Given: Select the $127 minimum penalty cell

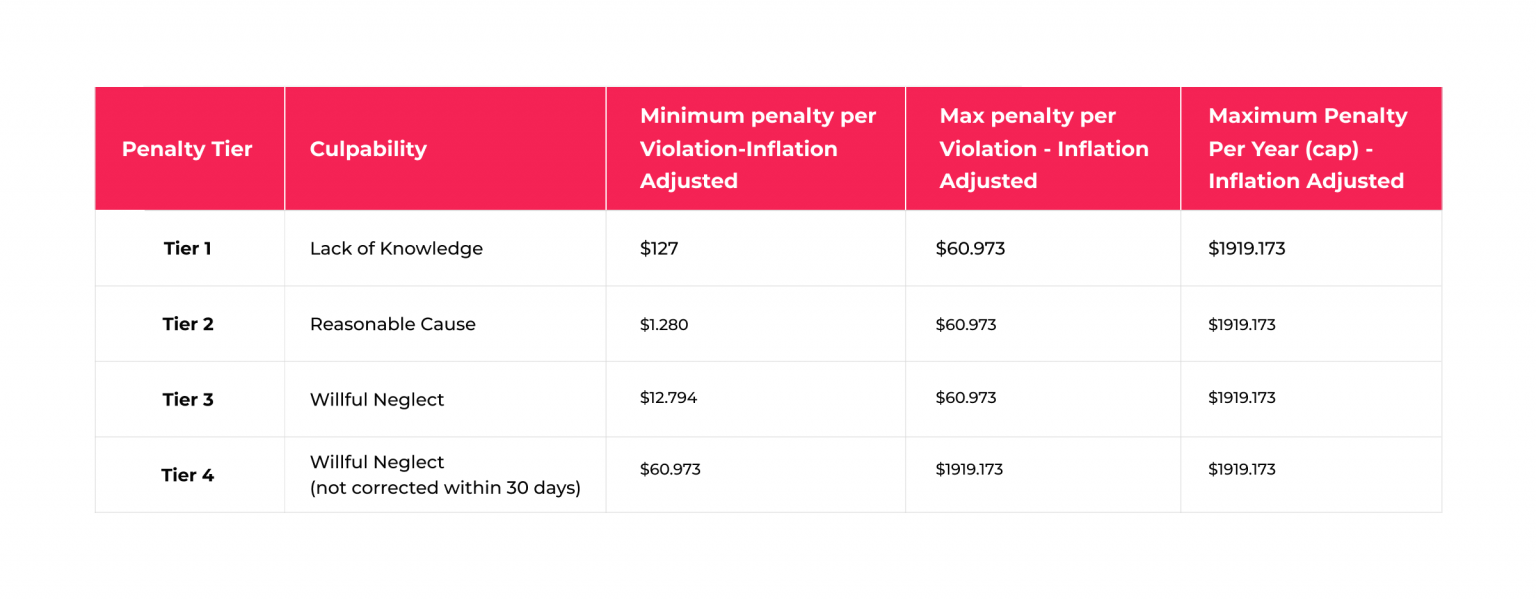Looking at the screenshot, I should click(659, 248).
